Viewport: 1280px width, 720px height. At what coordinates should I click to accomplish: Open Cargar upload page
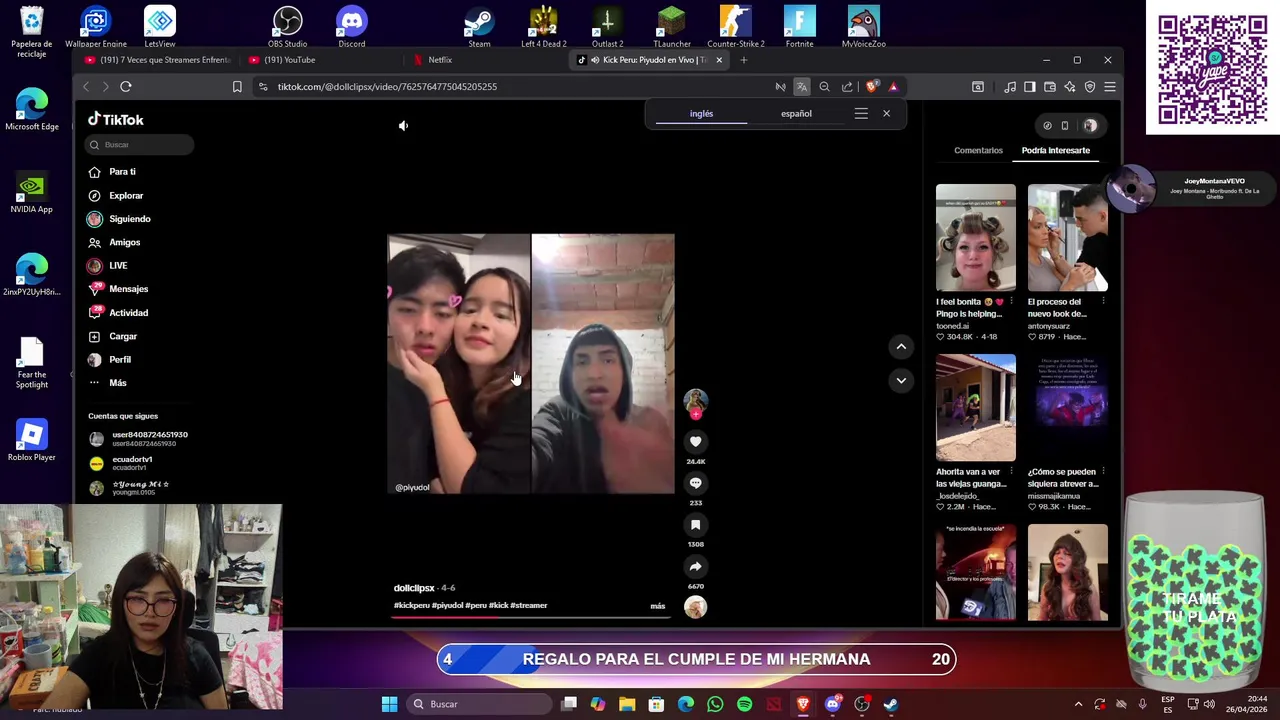pyautogui.click(x=123, y=336)
